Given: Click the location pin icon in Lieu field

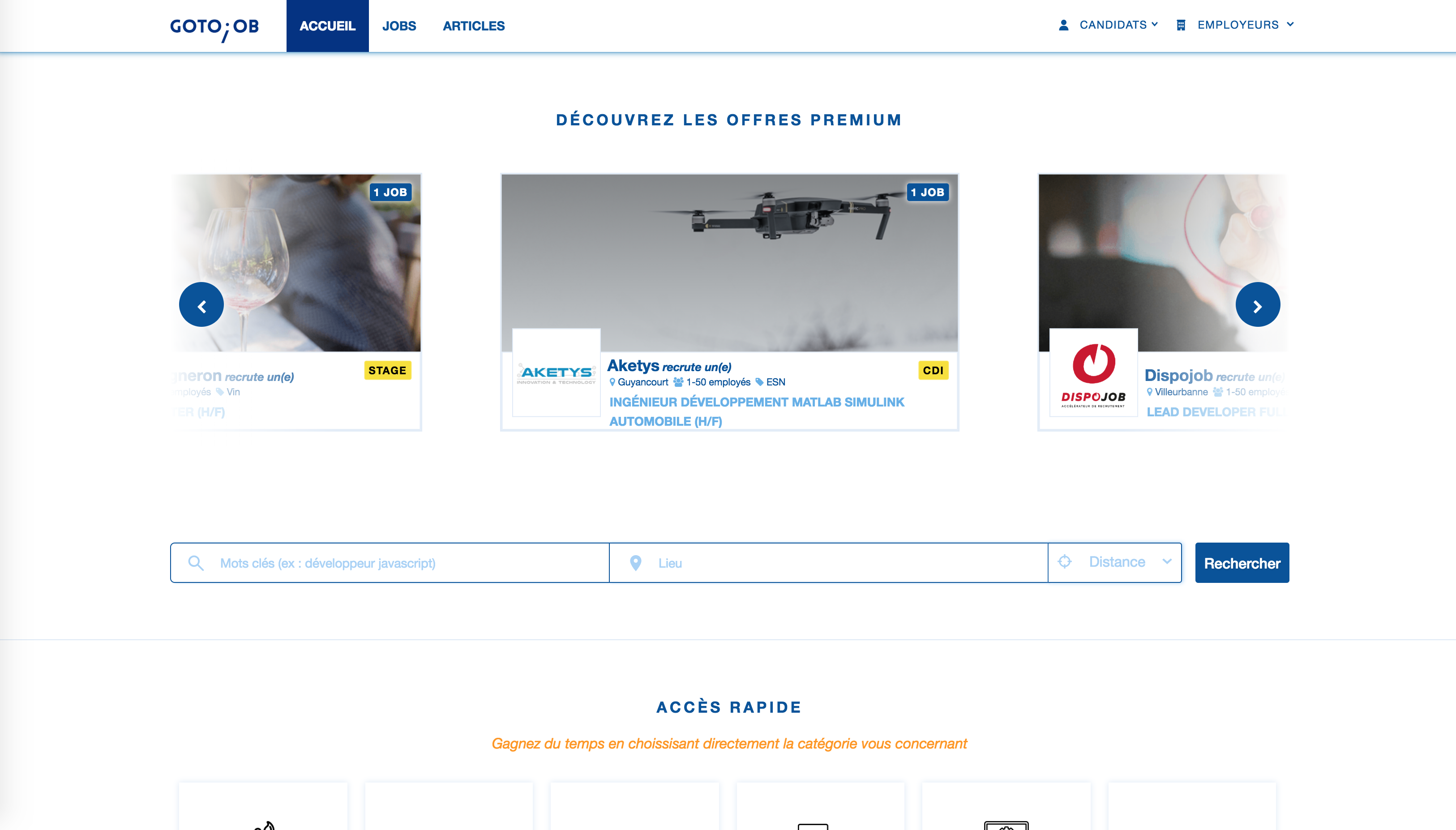Looking at the screenshot, I should [x=636, y=563].
